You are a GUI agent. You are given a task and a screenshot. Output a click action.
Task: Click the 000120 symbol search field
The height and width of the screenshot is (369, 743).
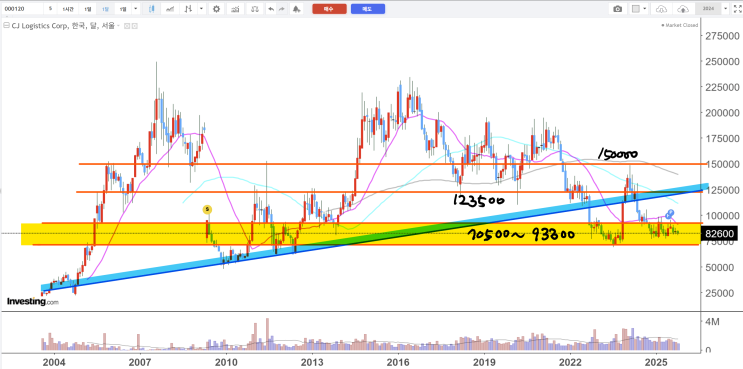pos(22,9)
